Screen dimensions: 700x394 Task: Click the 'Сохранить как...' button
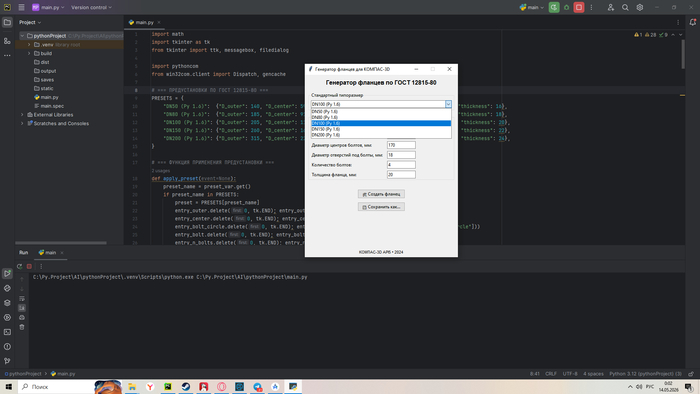pyautogui.click(x=381, y=207)
